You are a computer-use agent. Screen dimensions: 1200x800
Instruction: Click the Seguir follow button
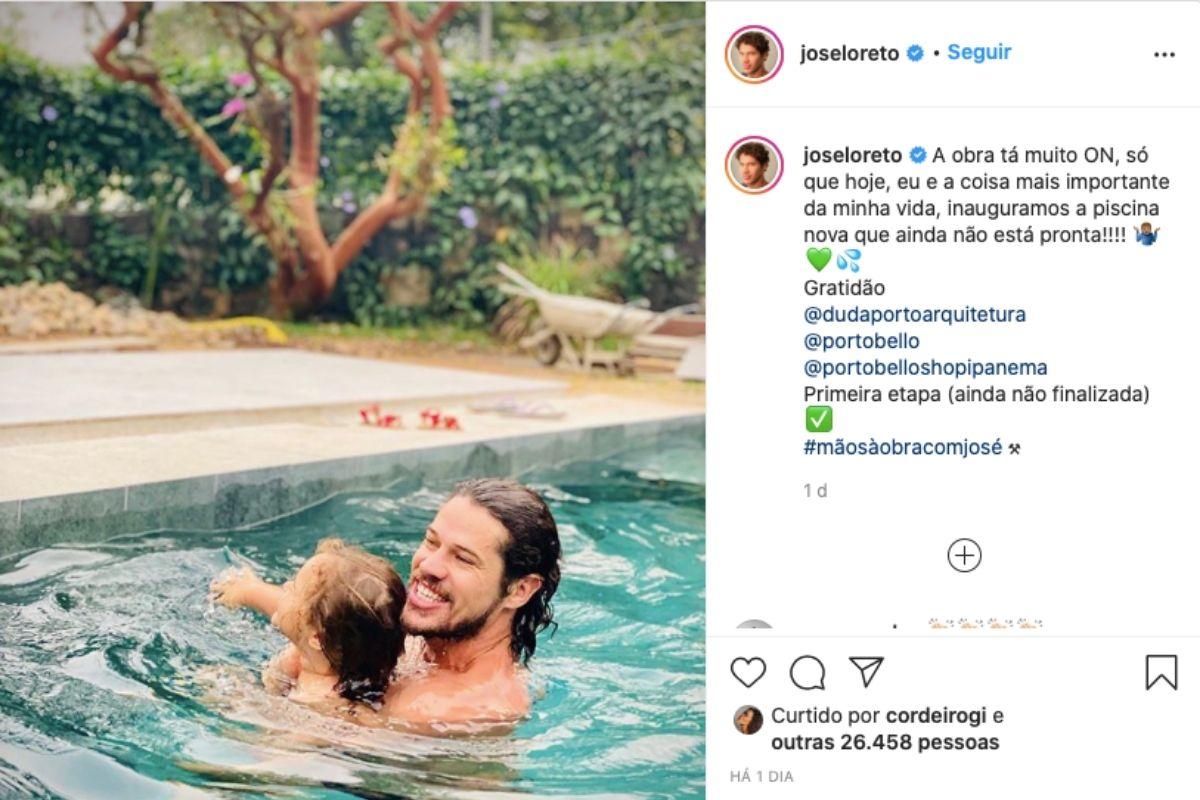[979, 53]
